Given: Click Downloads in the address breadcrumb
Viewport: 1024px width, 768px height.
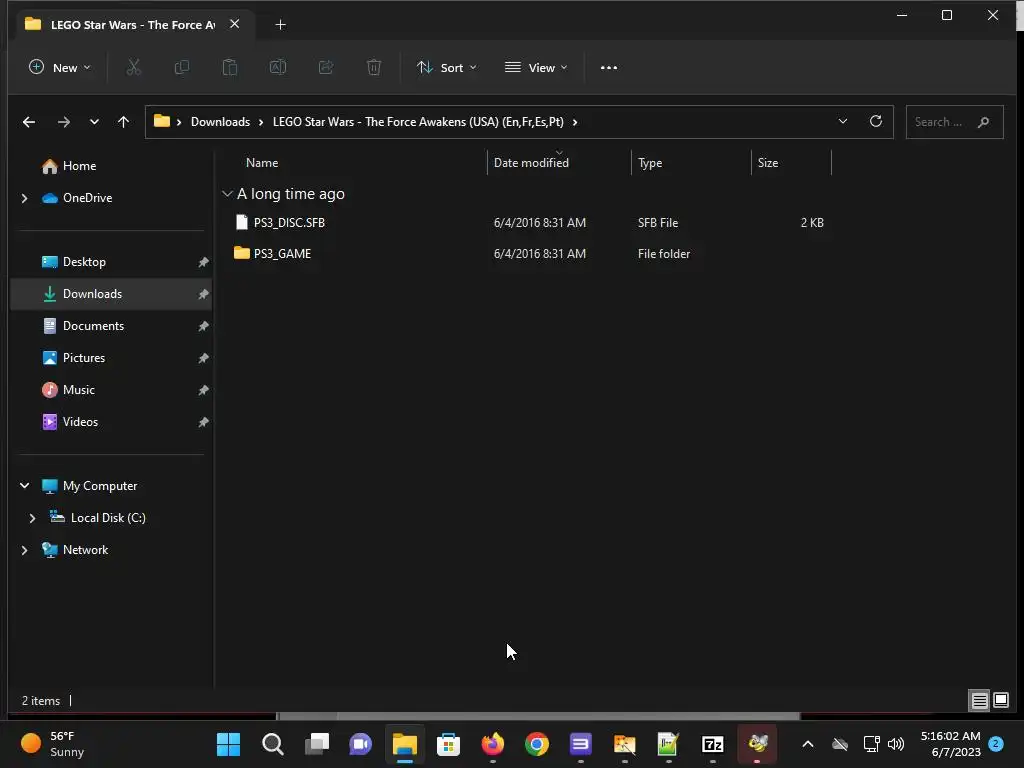Looking at the screenshot, I should [220, 122].
